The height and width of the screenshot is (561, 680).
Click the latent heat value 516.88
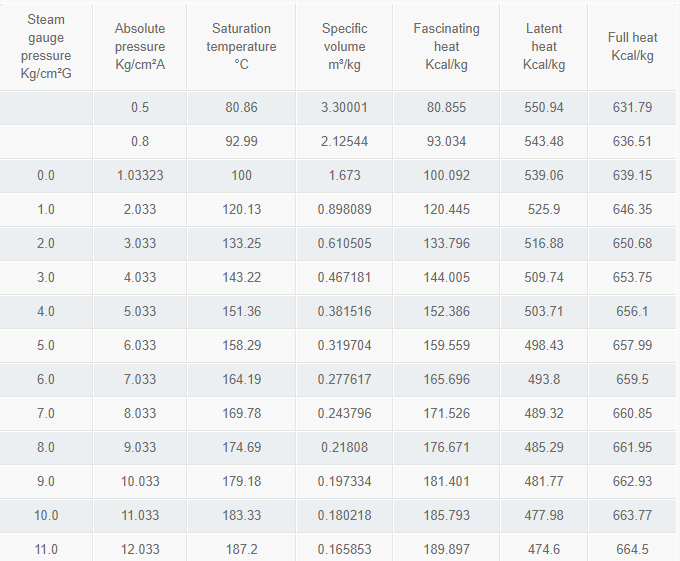point(544,244)
